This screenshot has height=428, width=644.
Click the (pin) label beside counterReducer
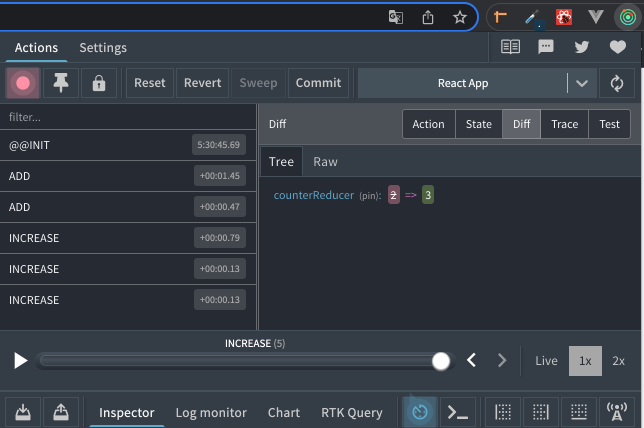pos(370,196)
